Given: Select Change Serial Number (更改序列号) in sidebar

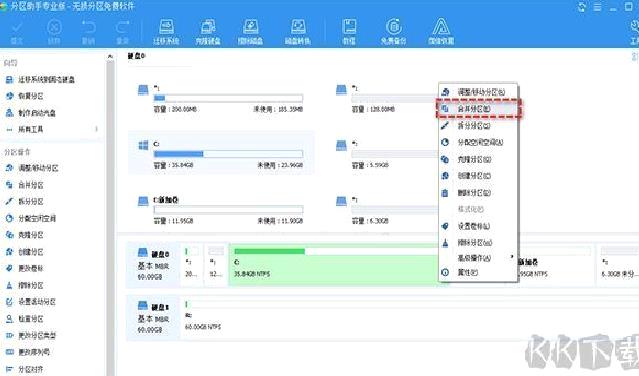Looking at the screenshot, I should coord(27,352).
